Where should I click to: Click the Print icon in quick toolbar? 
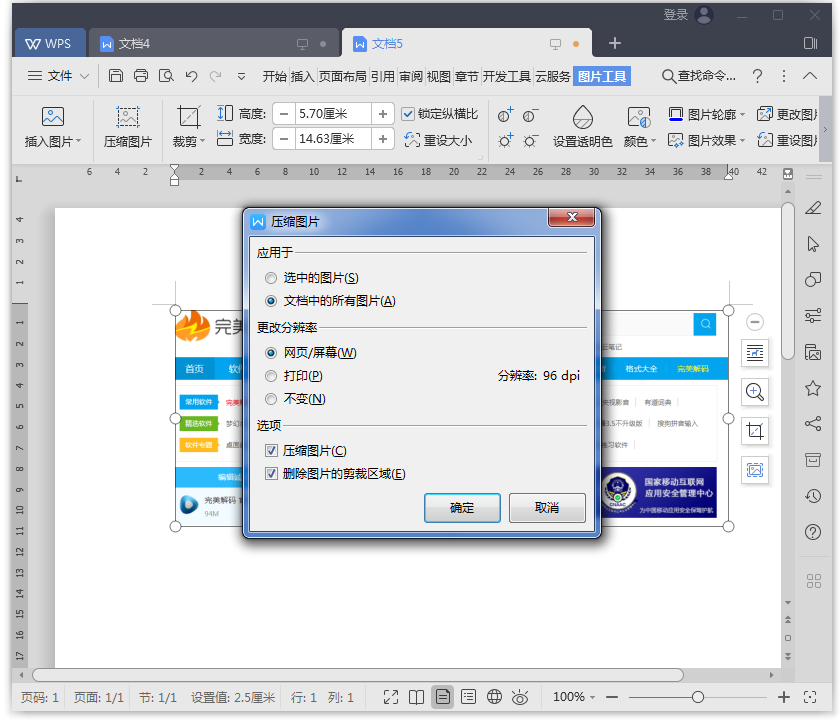point(141,76)
